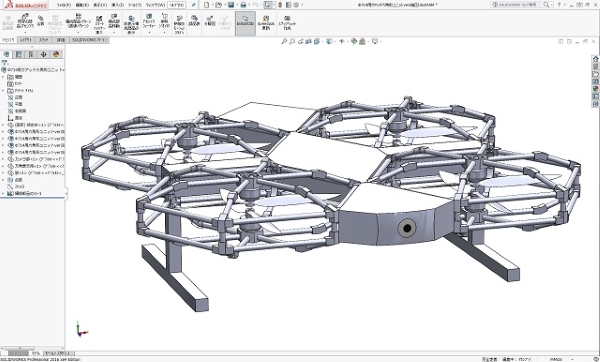Click the Options gear icon

pos(296,5)
